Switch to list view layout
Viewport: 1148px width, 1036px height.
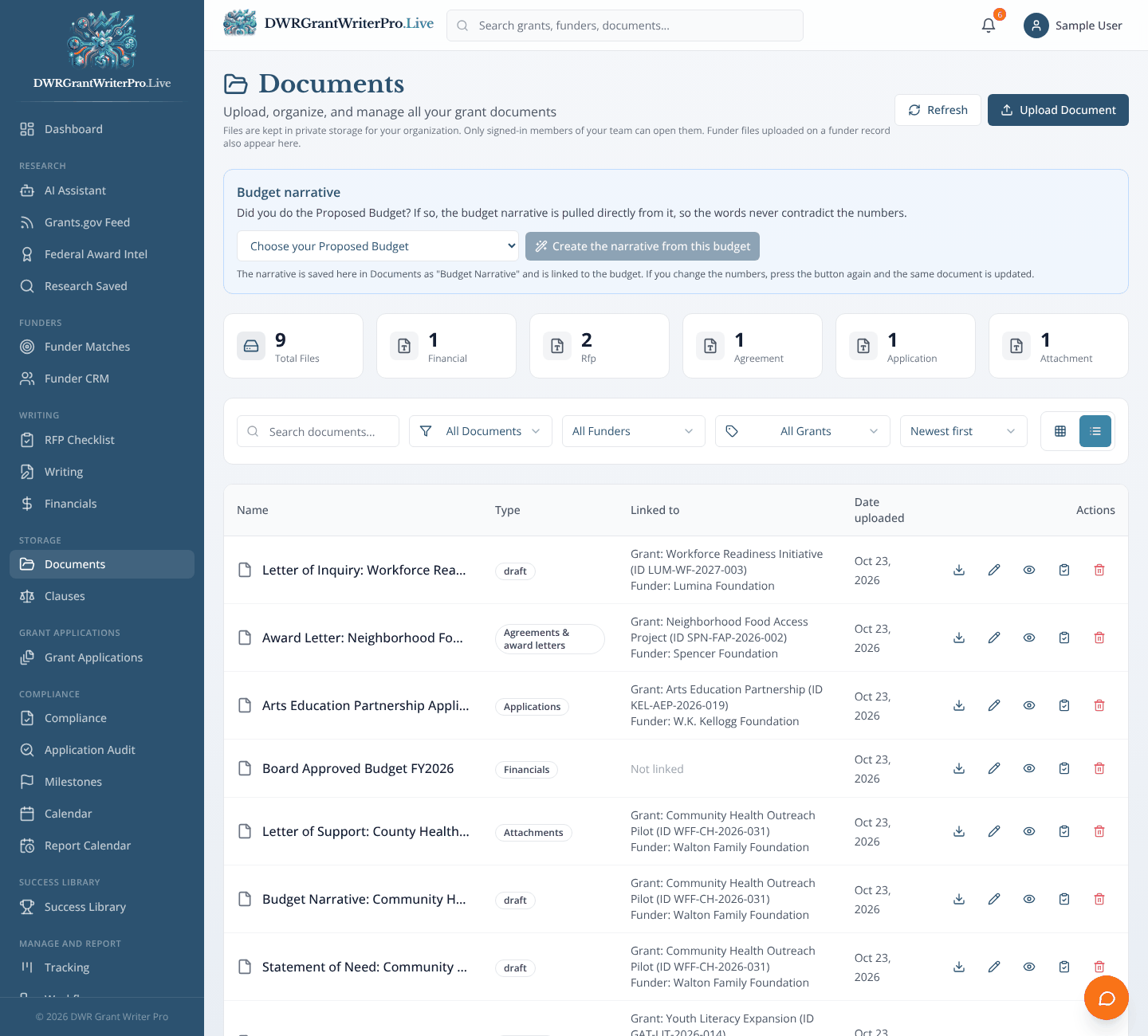1095,431
